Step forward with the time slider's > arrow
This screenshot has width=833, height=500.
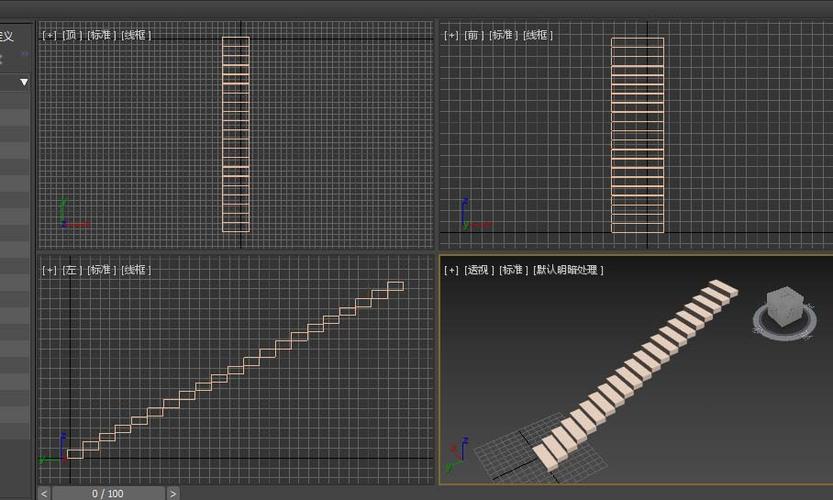click(173, 494)
